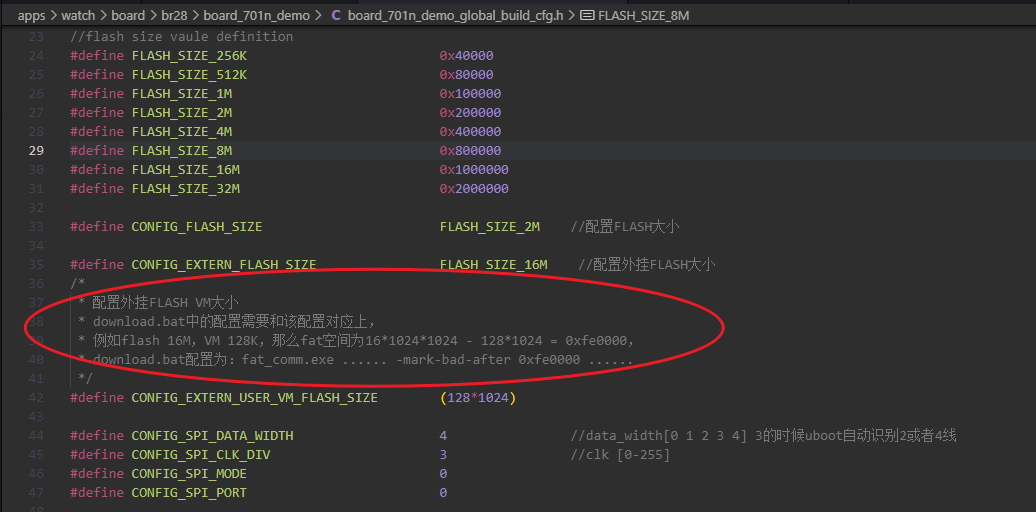
Task: Open the apps breadcrumb segment
Action: pyautogui.click(x=31, y=15)
